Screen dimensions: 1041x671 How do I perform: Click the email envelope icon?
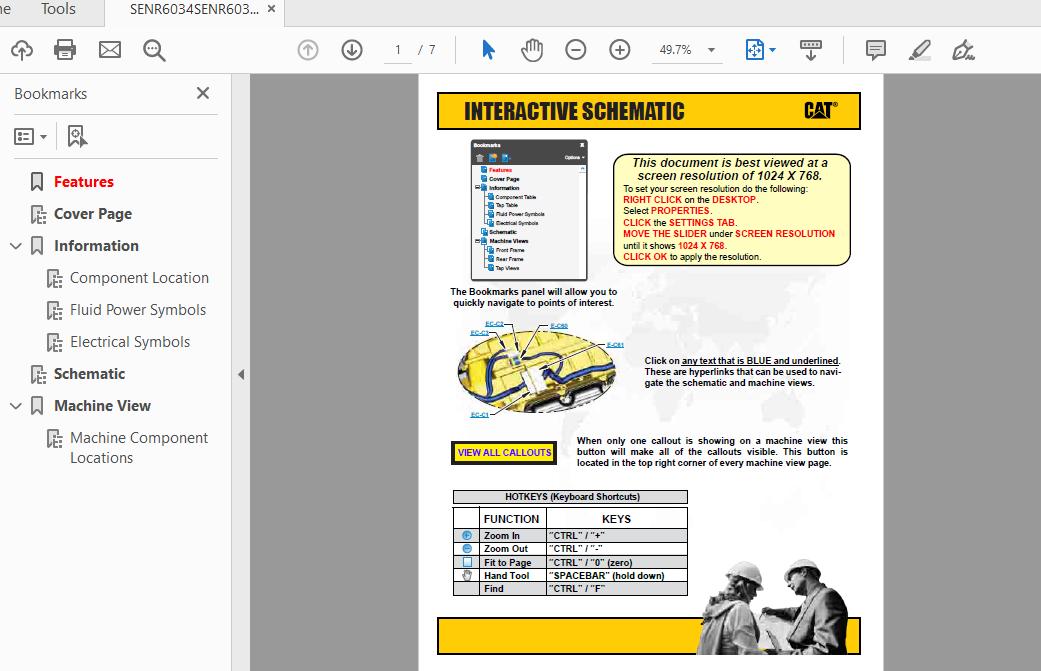[110, 50]
